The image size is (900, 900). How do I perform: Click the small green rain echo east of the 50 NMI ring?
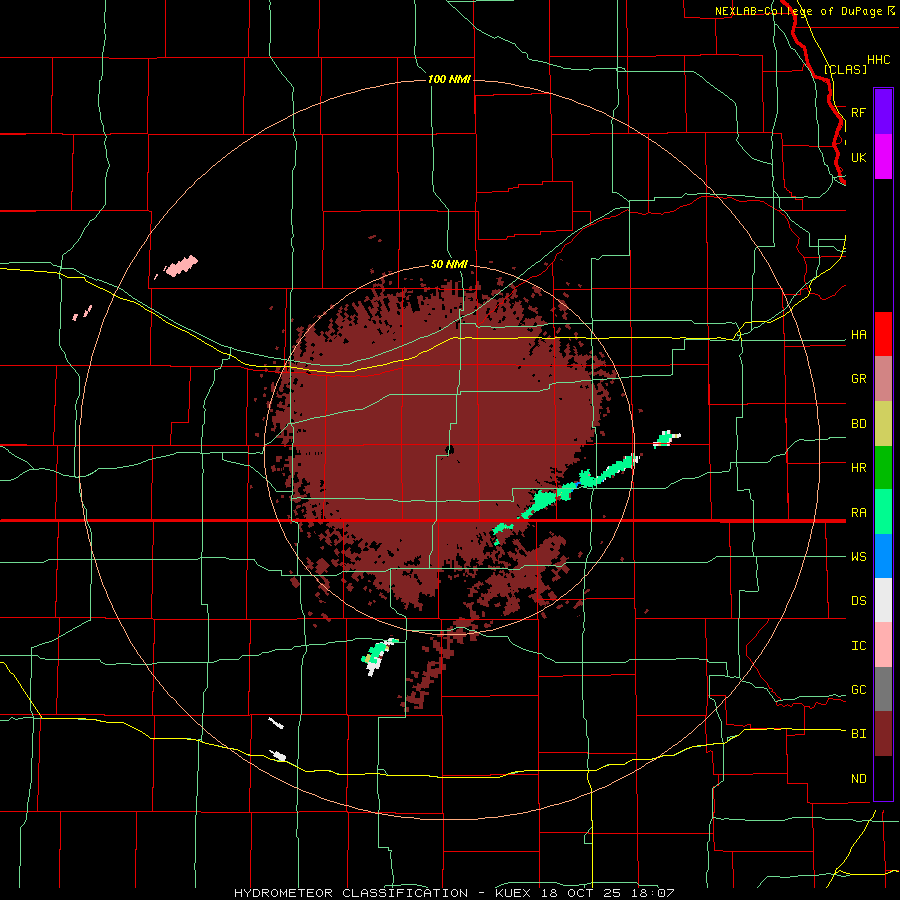pos(666,439)
